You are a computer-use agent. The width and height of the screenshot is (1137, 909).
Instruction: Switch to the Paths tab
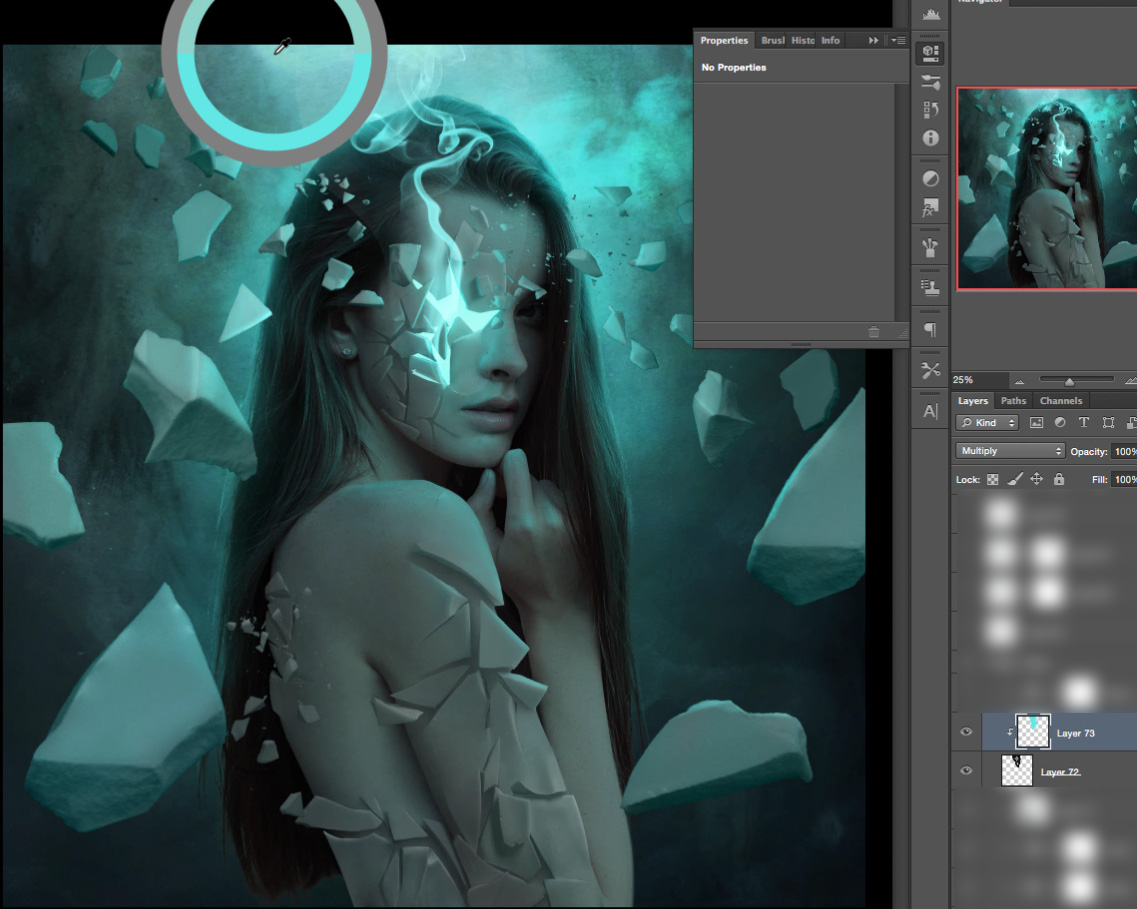tap(1013, 401)
